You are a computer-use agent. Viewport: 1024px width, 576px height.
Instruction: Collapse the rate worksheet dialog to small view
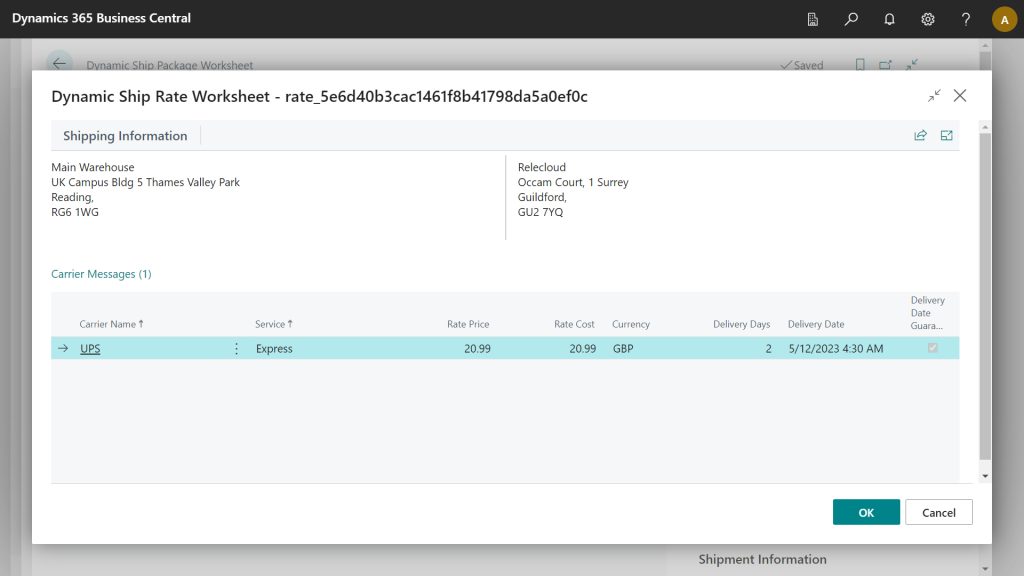tap(934, 96)
